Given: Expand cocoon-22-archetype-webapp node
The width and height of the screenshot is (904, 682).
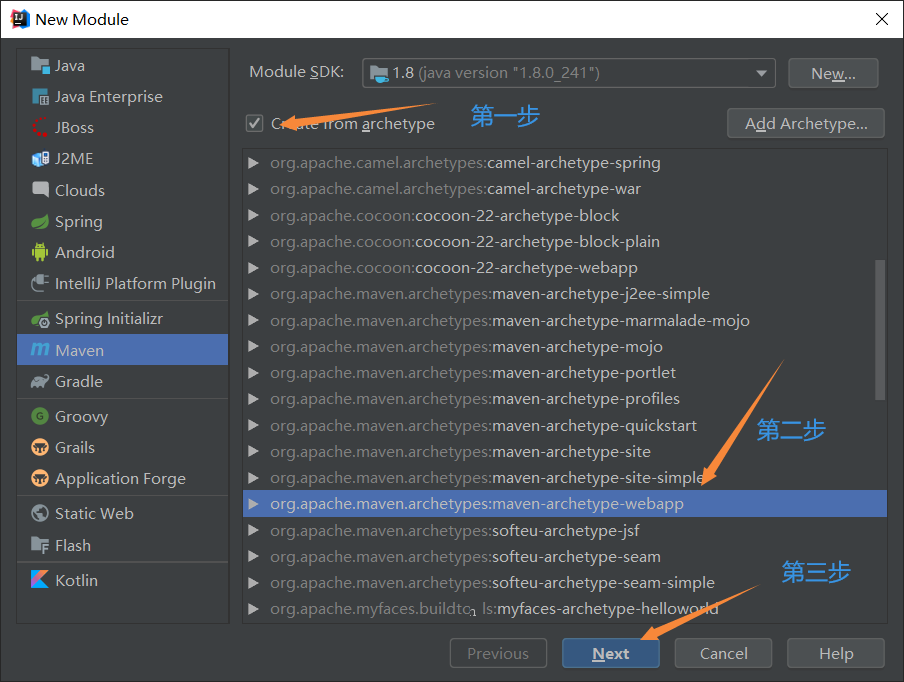Looking at the screenshot, I should tap(253, 268).
